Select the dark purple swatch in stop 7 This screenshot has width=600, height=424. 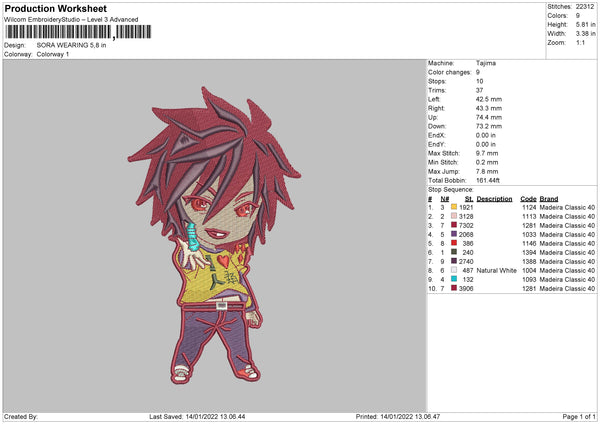click(x=454, y=261)
